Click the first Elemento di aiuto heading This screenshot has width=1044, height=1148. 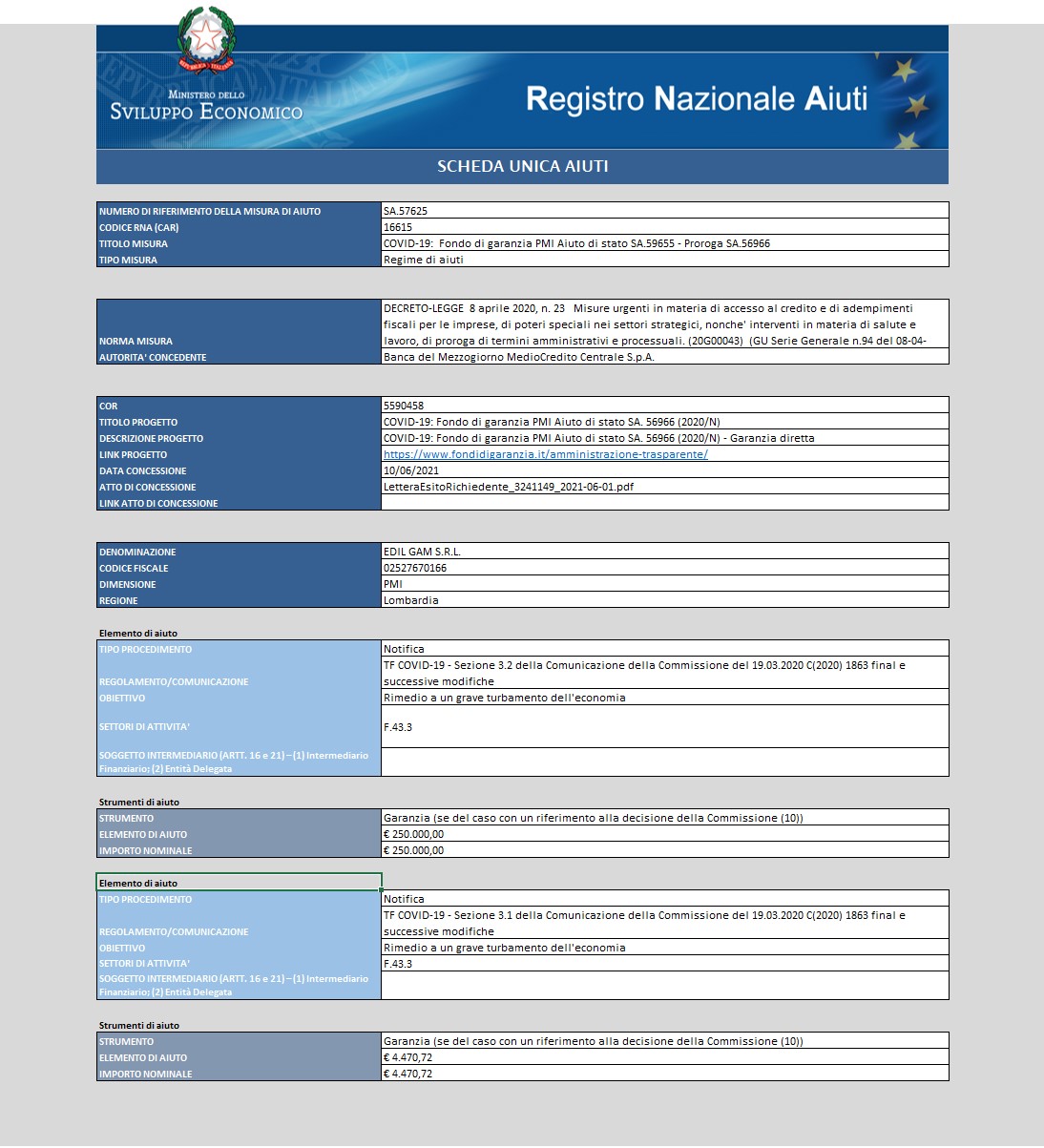138,633
